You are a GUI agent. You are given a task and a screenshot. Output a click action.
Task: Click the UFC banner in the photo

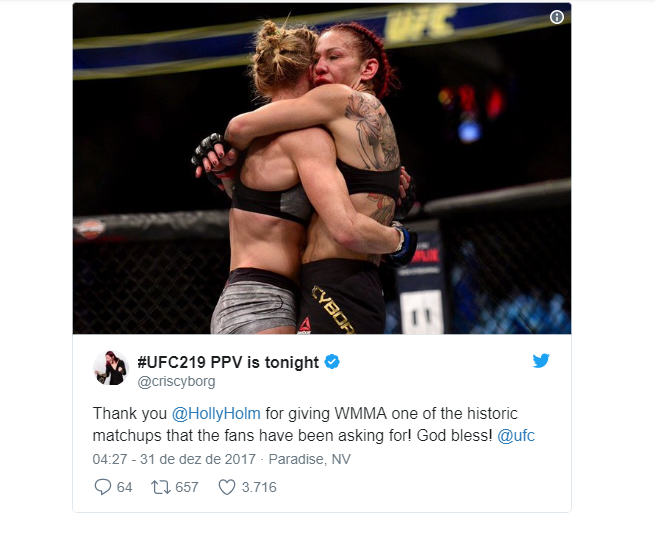point(420,23)
